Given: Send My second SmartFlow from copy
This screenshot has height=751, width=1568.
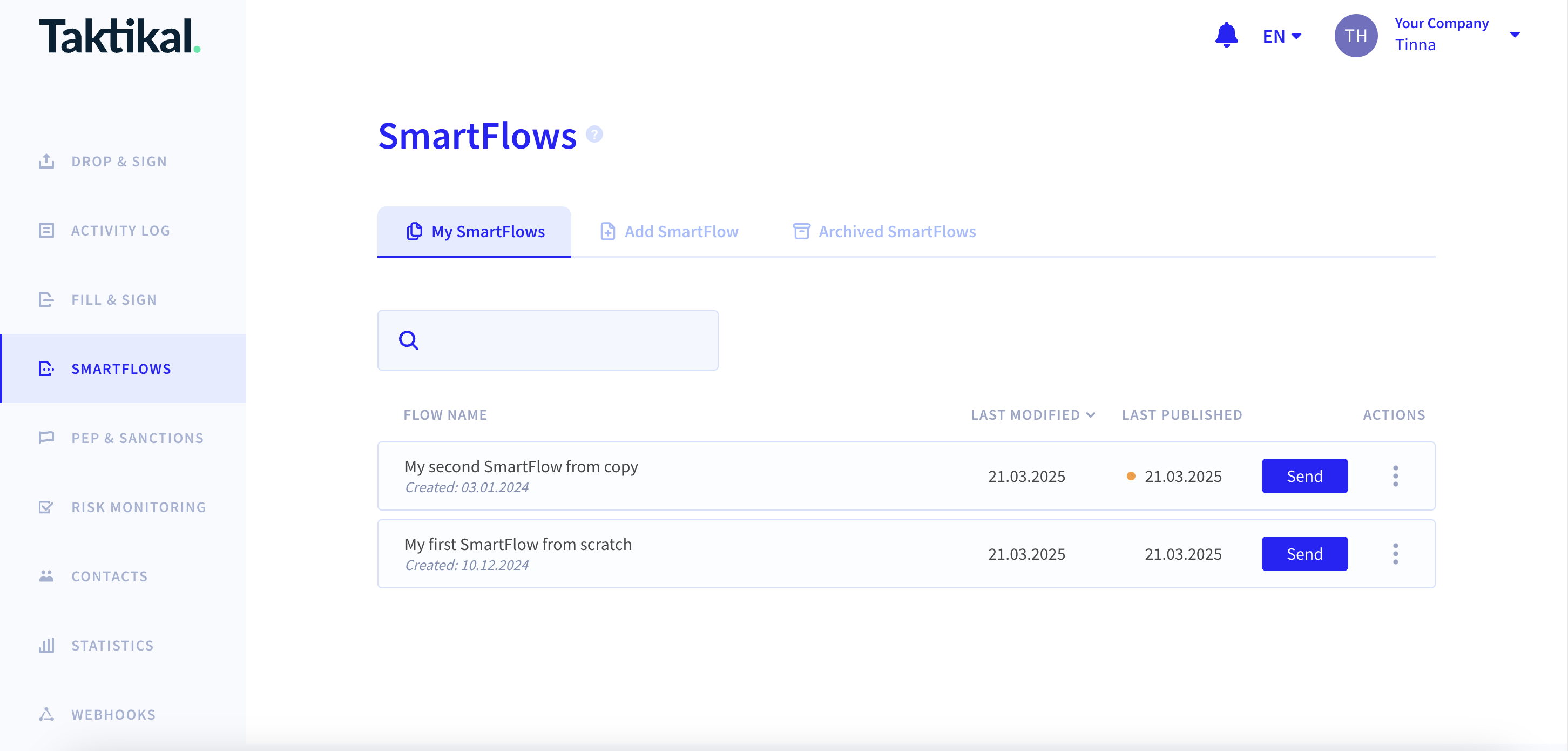Looking at the screenshot, I should 1305,475.
